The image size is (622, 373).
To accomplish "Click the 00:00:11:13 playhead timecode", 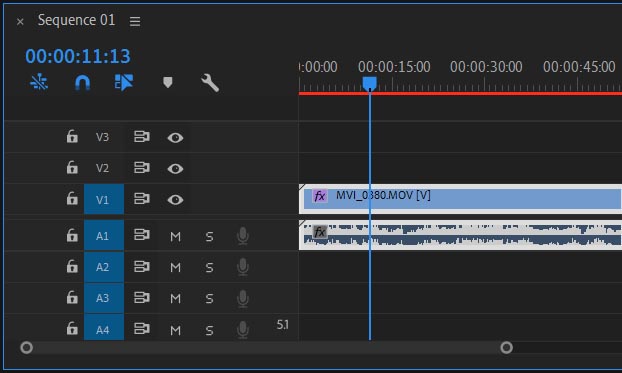I will (x=78, y=56).
